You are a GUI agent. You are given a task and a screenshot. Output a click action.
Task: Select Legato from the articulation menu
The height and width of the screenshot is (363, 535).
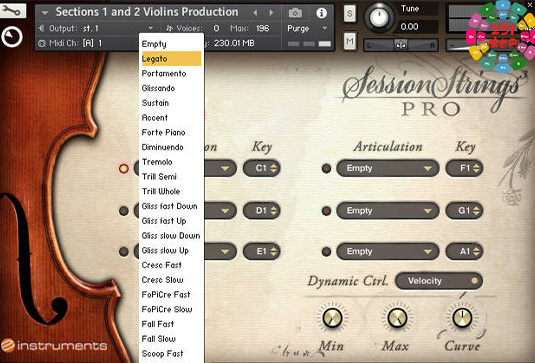[x=171, y=59]
